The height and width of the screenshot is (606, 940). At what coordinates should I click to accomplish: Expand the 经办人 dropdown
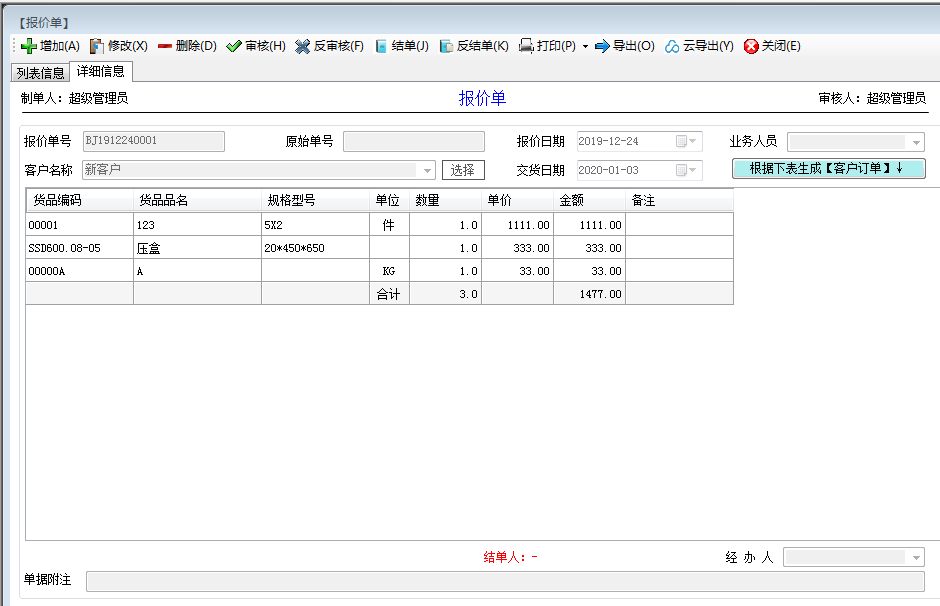915,557
